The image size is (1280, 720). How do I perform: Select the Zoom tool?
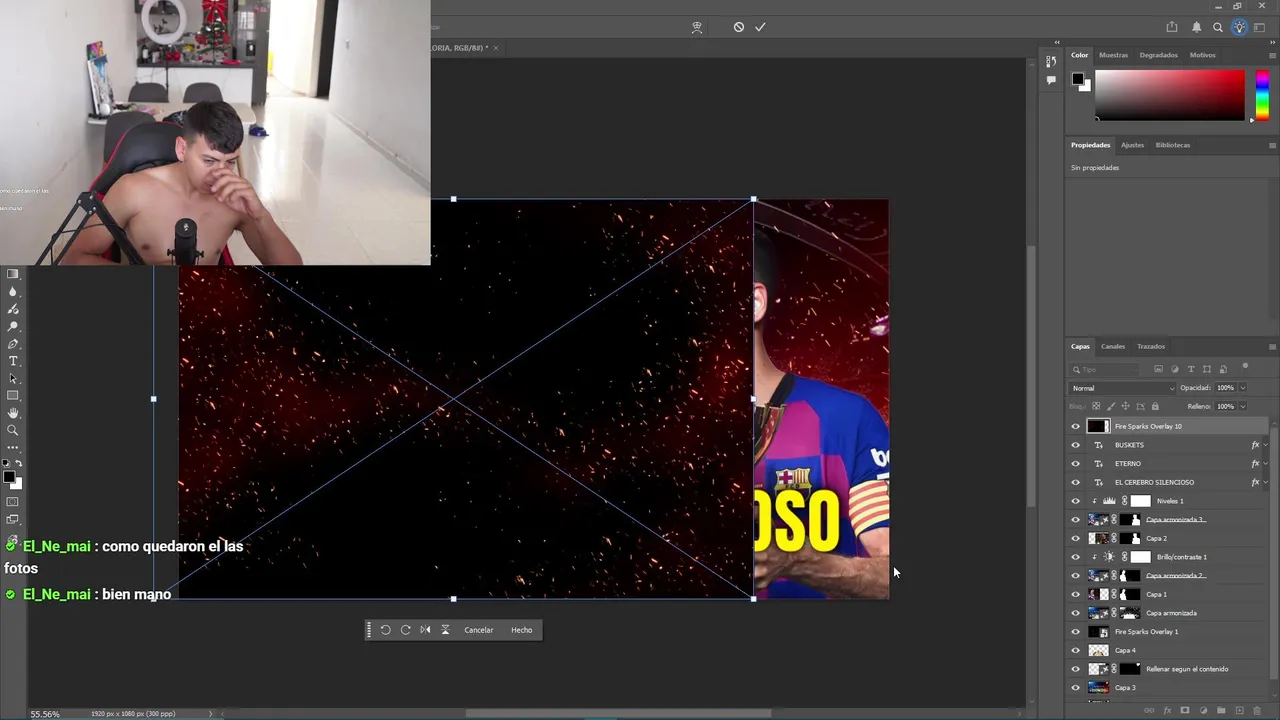click(13, 430)
